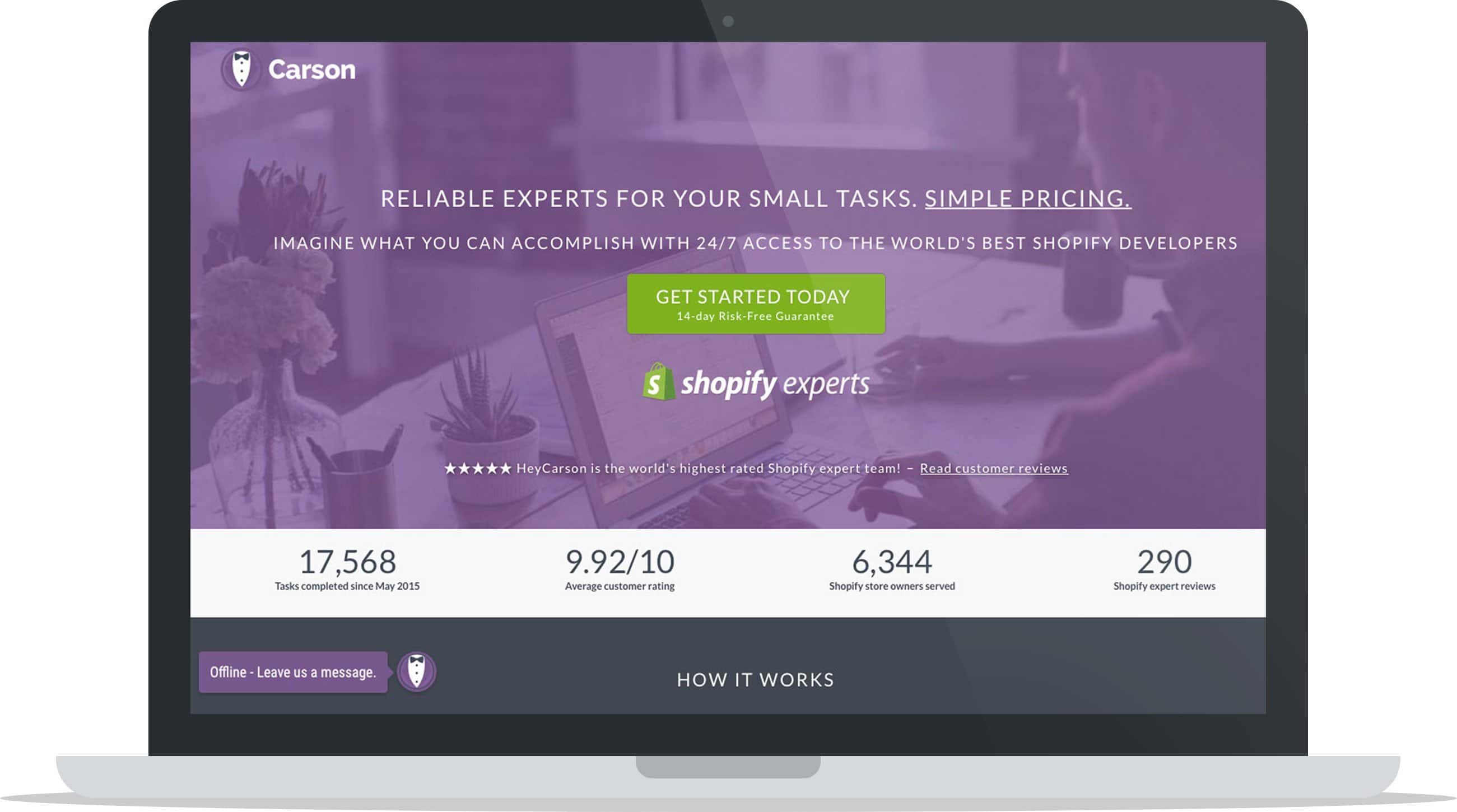Click the 6,344 store owners stat
The image size is (1457, 812).
(x=892, y=569)
